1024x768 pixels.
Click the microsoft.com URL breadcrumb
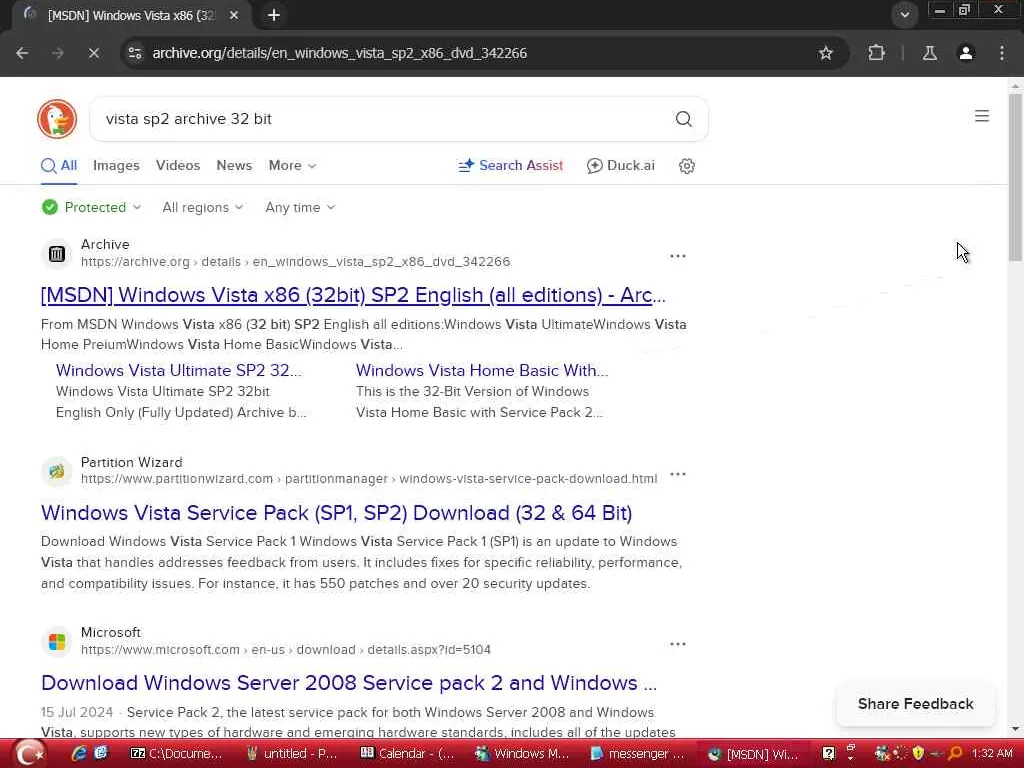pos(285,650)
